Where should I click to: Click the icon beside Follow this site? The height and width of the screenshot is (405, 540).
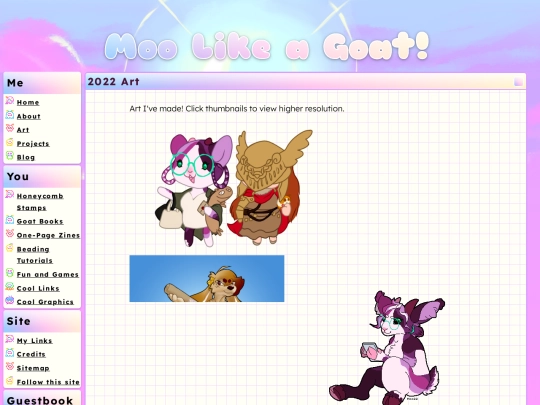pos(10,380)
